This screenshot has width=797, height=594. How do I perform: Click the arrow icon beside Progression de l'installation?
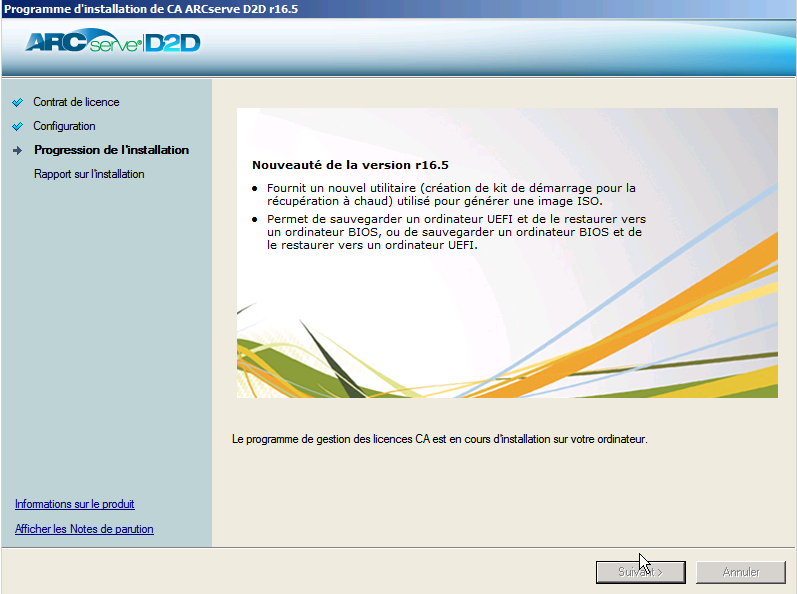(x=18, y=150)
